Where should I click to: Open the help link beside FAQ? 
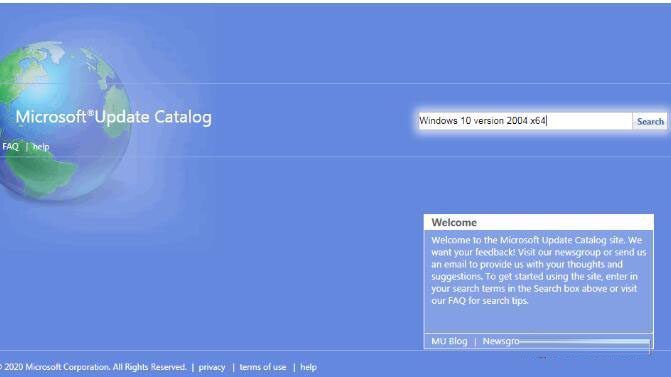click(41, 147)
